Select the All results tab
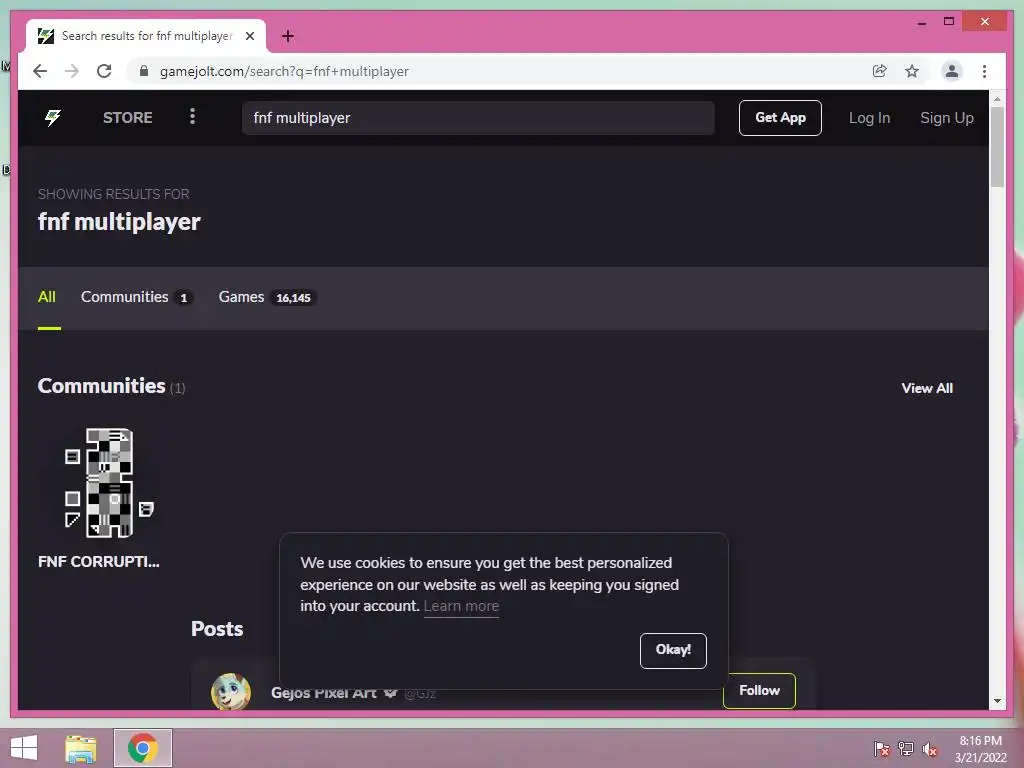This screenshot has height=768, width=1024. click(x=47, y=297)
